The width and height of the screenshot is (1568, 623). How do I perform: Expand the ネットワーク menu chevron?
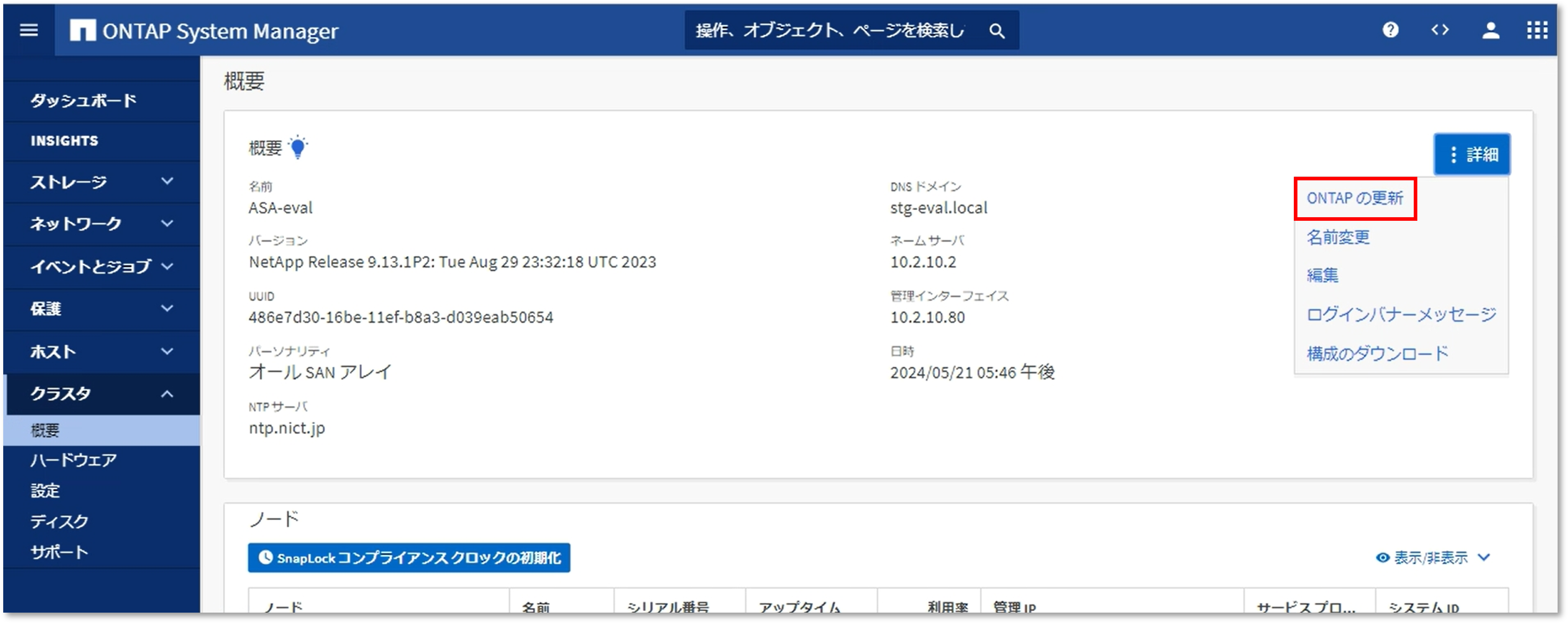167,223
